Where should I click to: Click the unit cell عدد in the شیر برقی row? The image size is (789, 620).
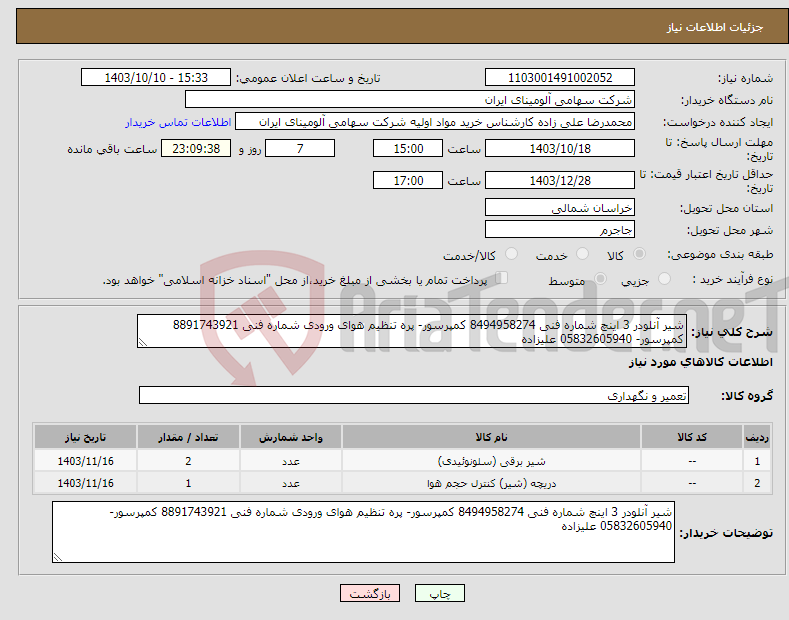(x=291, y=461)
